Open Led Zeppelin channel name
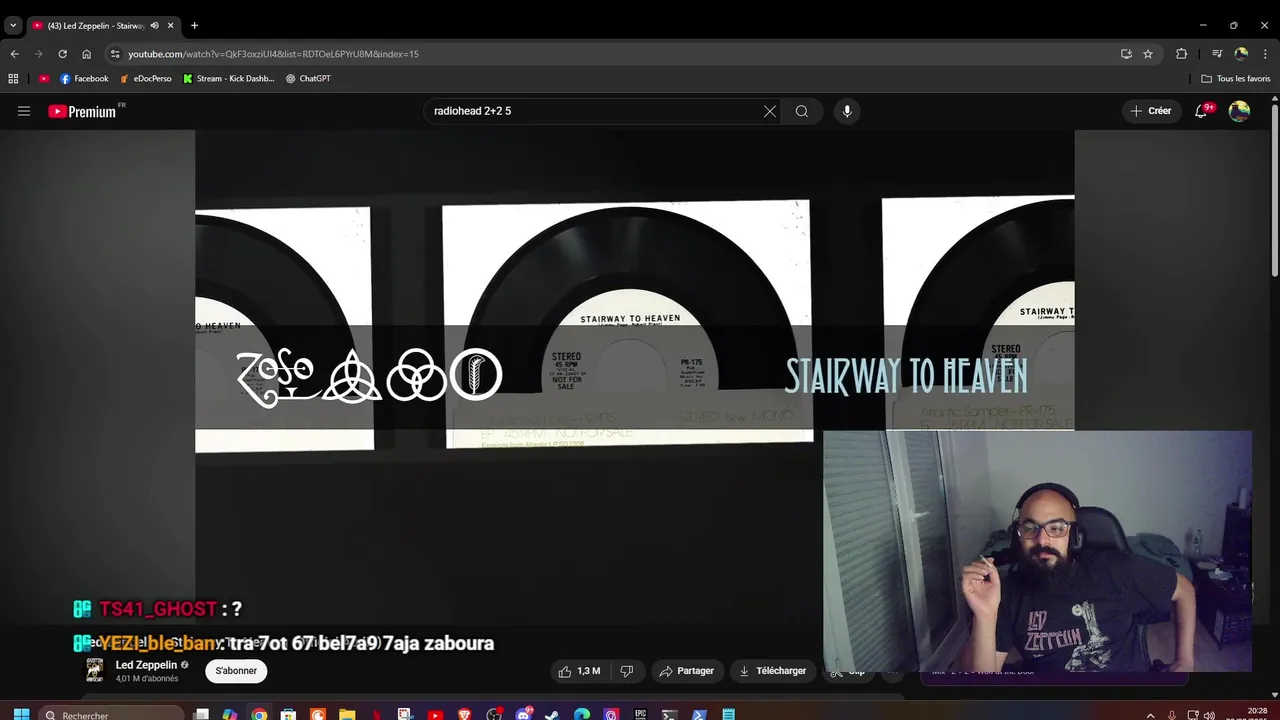 pyautogui.click(x=146, y=664)
